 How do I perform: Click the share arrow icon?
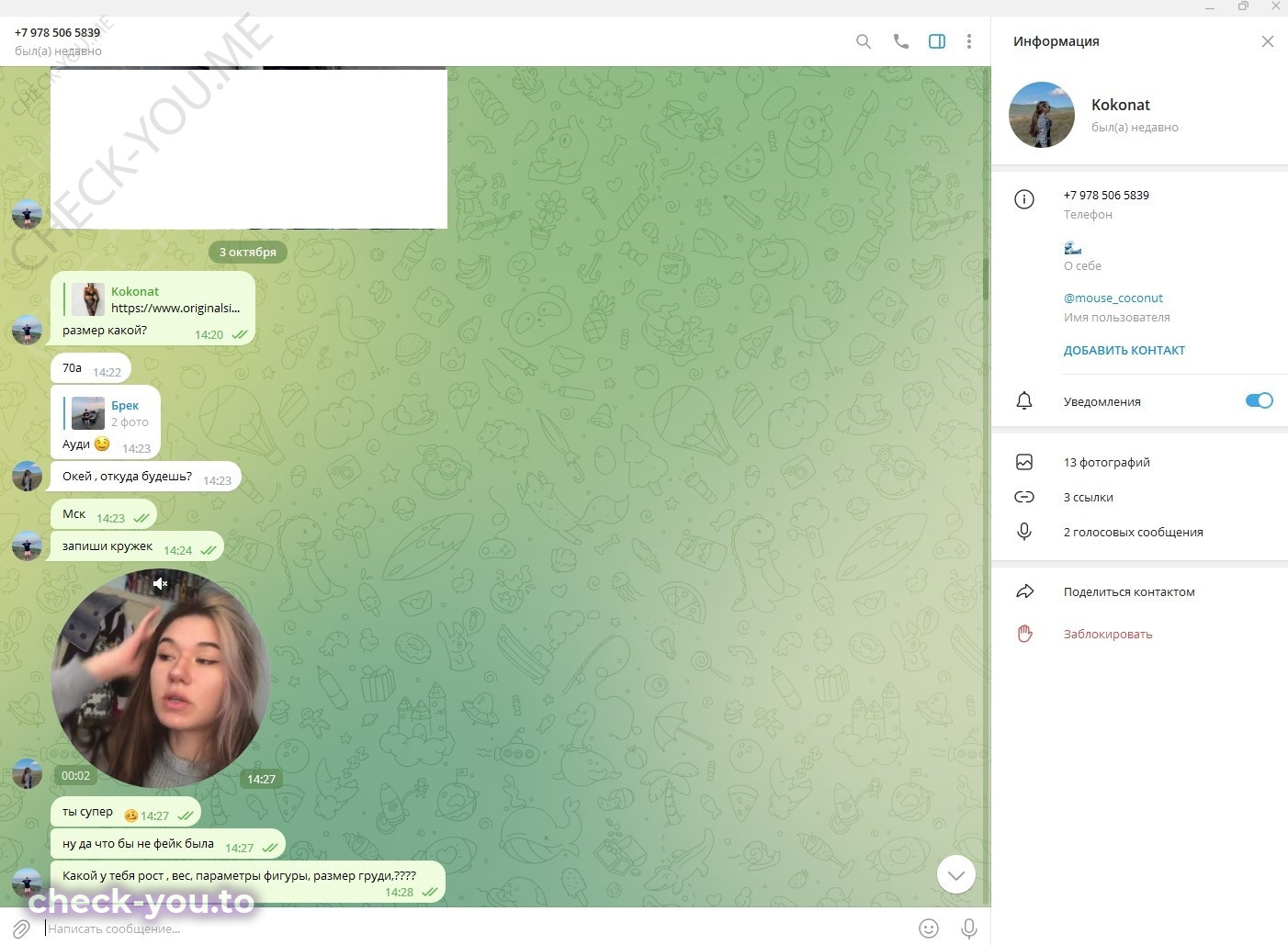pos(1024,591)
